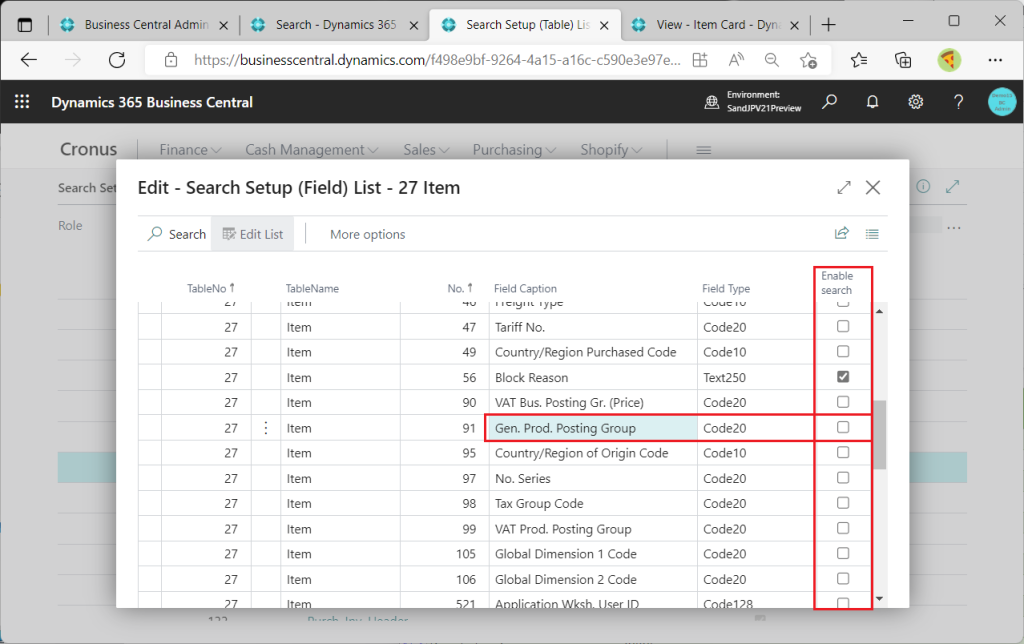Image resolution: width=1024 pixels, height=644 pixels.
Task: Open the list view layout options icon
Action: tap(872, 233)
